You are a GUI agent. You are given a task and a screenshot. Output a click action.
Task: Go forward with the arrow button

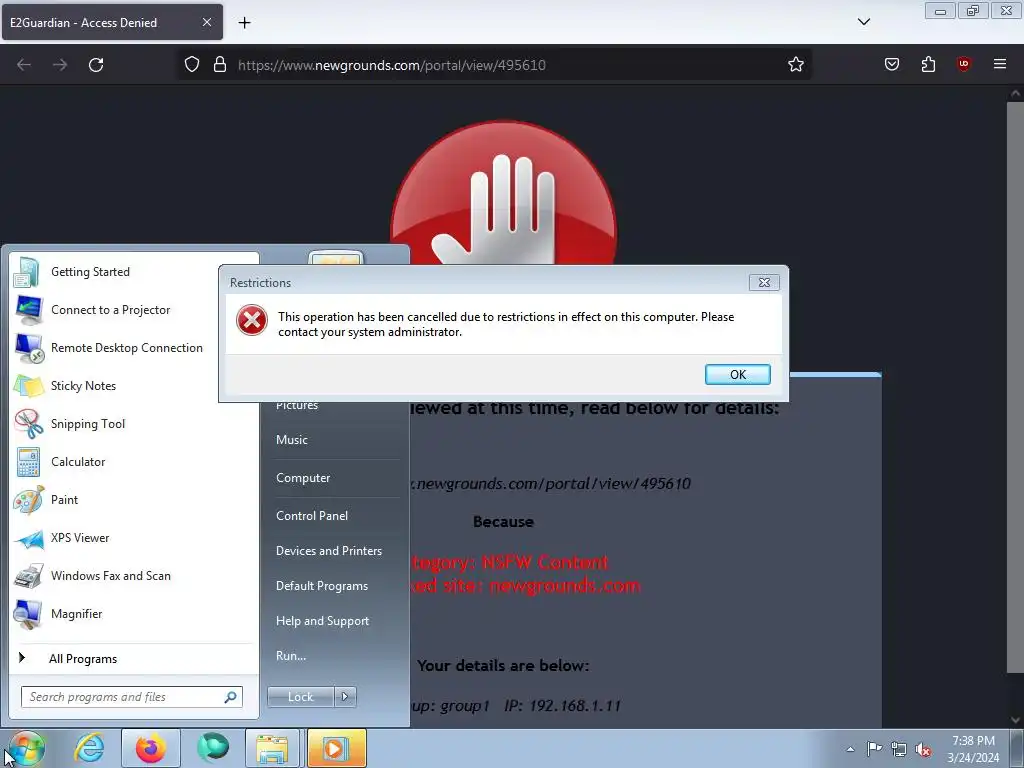click(60, 65)
